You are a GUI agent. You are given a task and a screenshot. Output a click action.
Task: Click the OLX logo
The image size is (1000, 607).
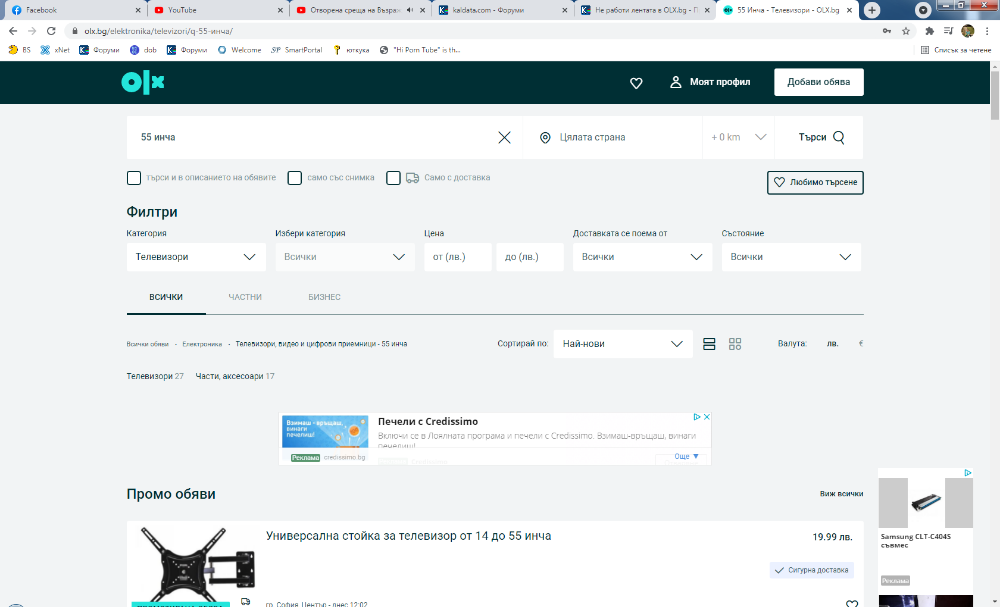(x=143, y=82)
